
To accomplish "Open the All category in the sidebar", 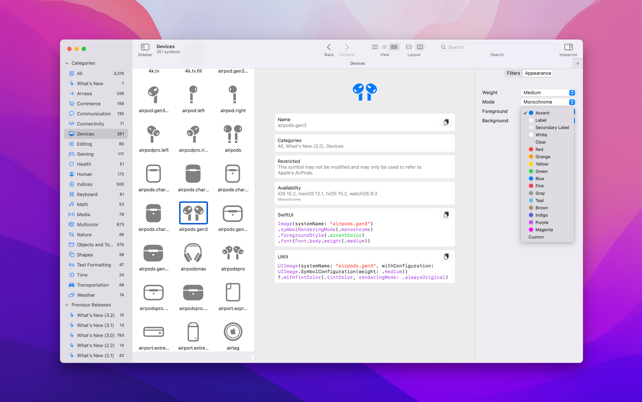I will tap(96, 73).
